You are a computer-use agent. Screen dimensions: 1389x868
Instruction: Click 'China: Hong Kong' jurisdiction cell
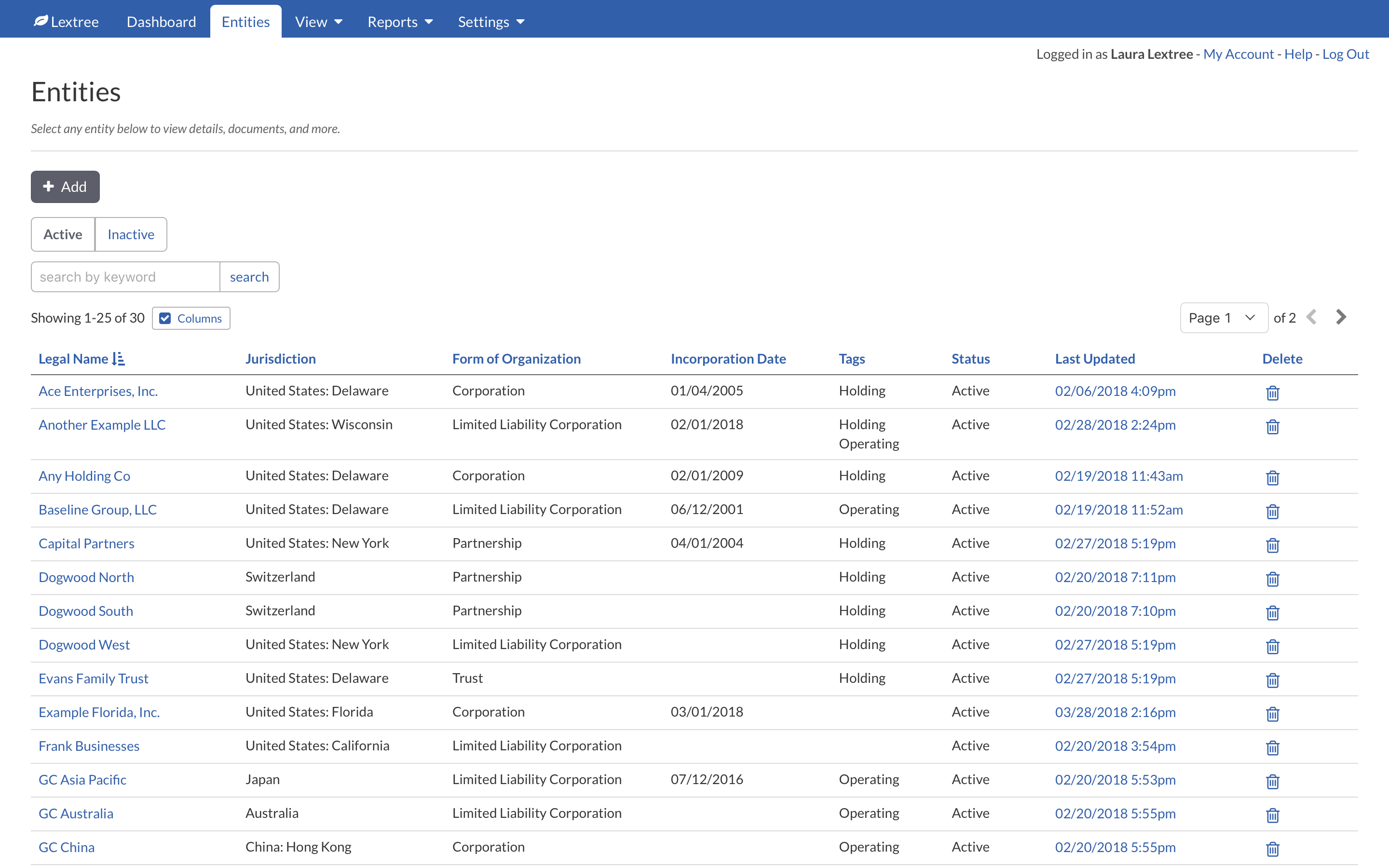[299, 847]
